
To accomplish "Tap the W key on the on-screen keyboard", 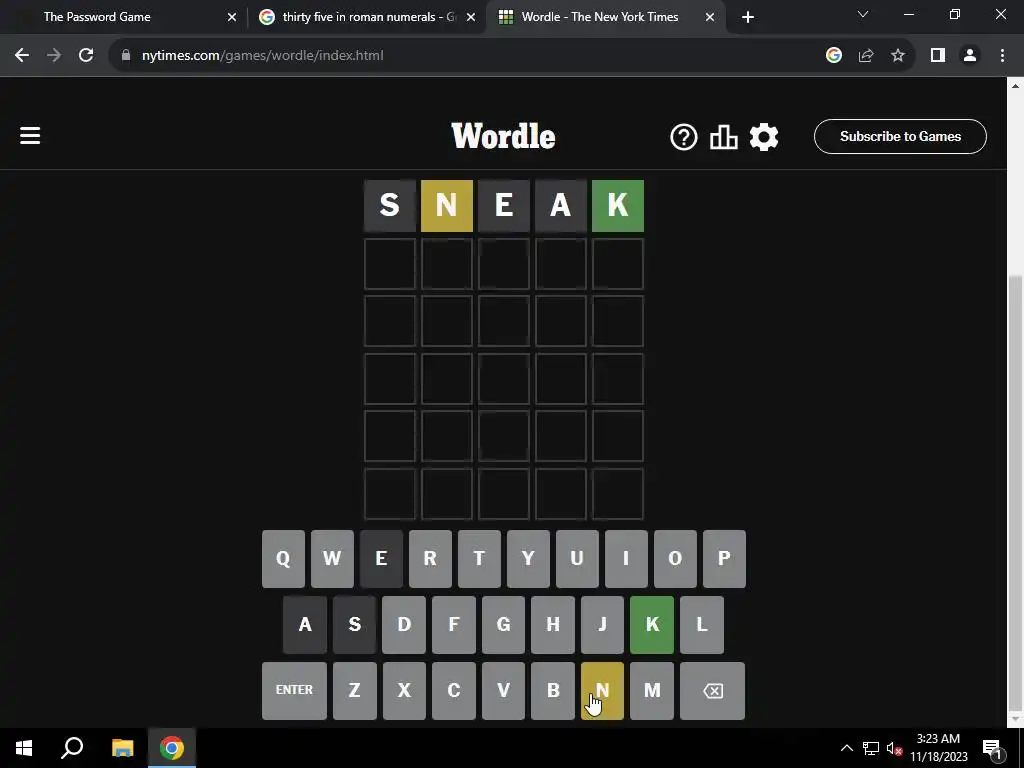I will [332, 559].
